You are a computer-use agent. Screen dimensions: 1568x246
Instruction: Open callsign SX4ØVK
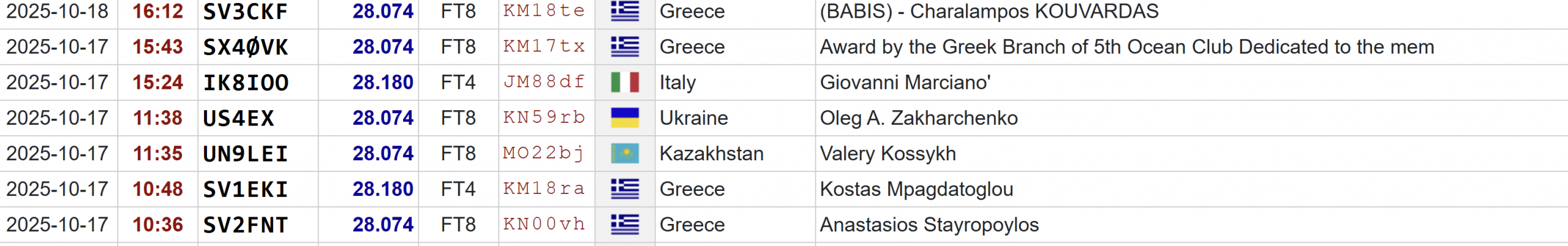coord(246,47)
